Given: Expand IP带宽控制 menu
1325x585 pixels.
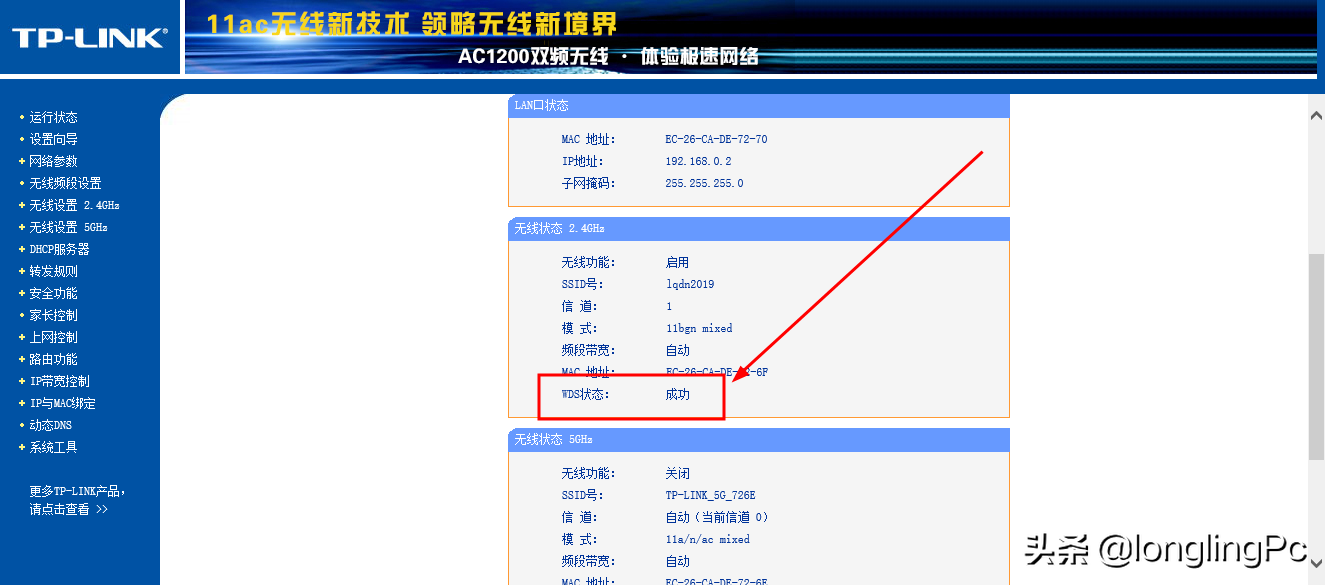Looking at the screenshot, I should coord(59,381).
